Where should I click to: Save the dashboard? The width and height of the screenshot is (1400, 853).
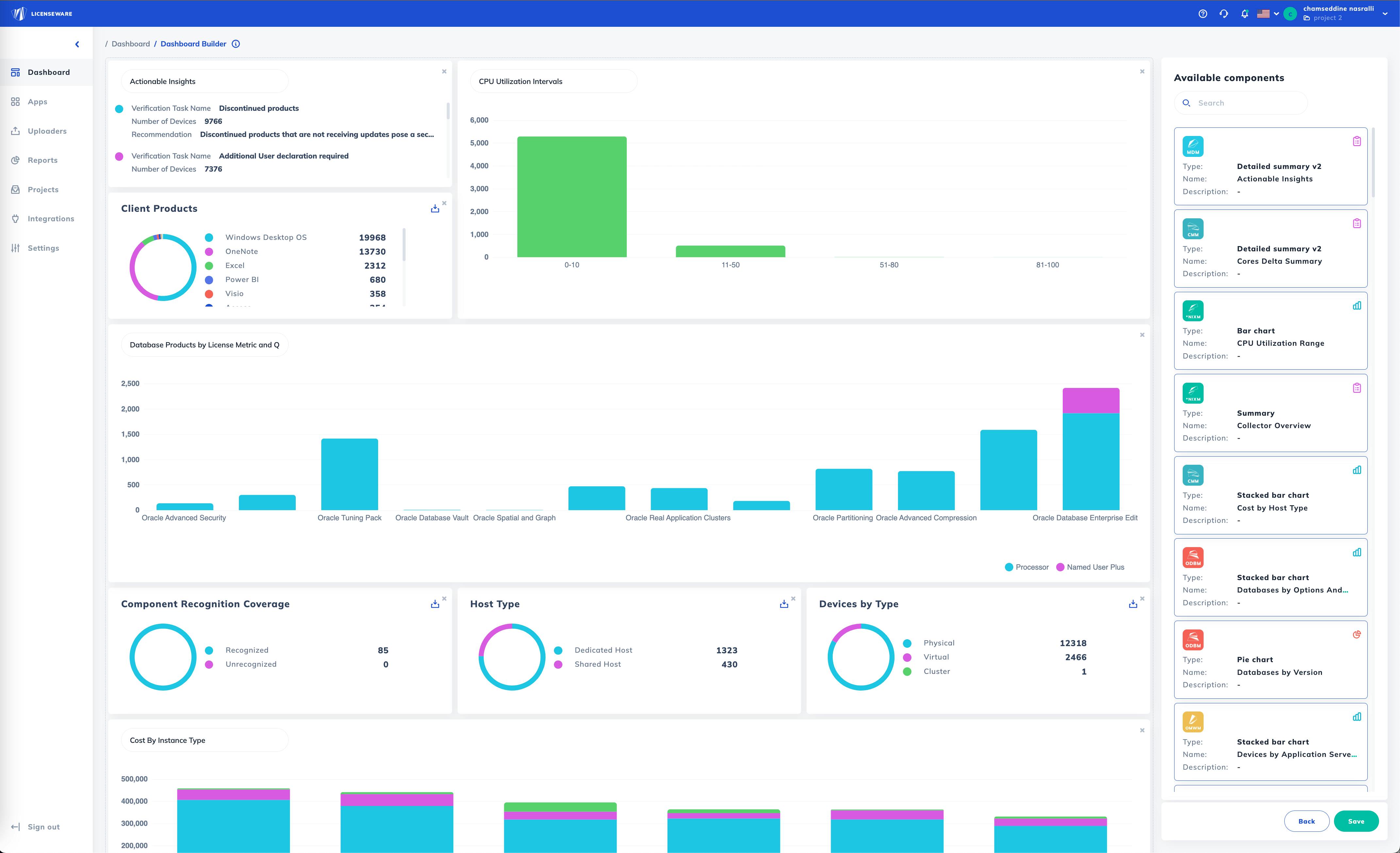tap(1356, 821)
